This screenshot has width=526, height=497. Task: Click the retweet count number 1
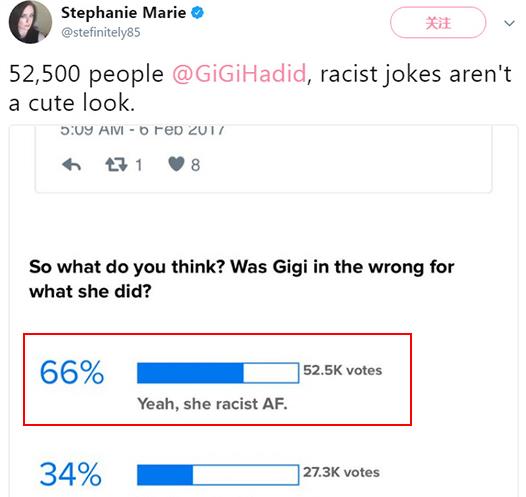139,165
